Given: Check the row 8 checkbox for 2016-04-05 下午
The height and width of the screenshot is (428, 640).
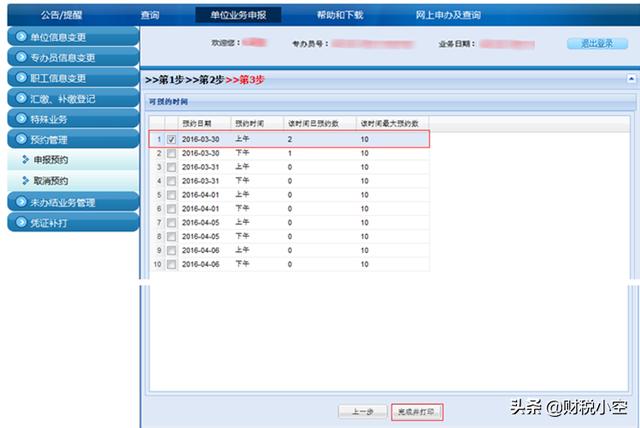Looking at the screenshot, I should click(171, 237).
